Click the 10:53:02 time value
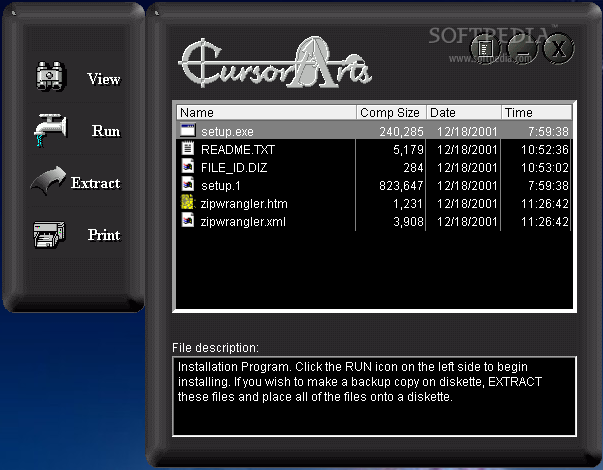 545,168
